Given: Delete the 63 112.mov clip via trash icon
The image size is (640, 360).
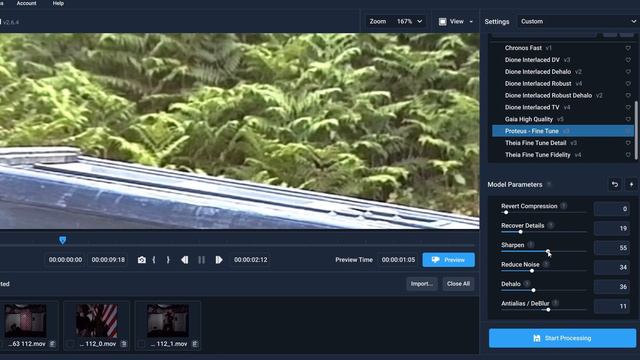Looking at the screenshot, I should [52, 344].
